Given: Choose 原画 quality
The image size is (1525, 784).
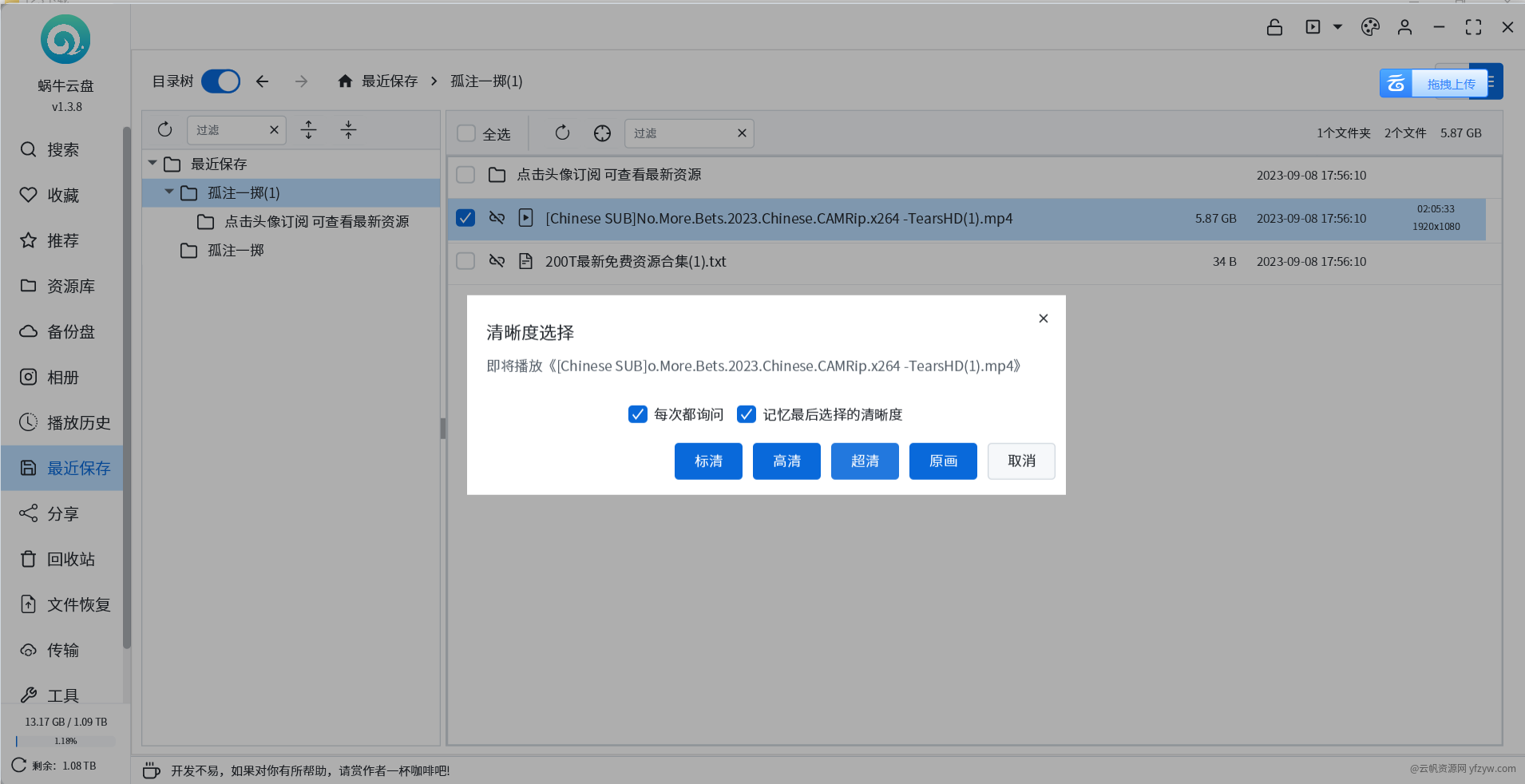Looking at the screenshot, I should click(x=943, y=461).
